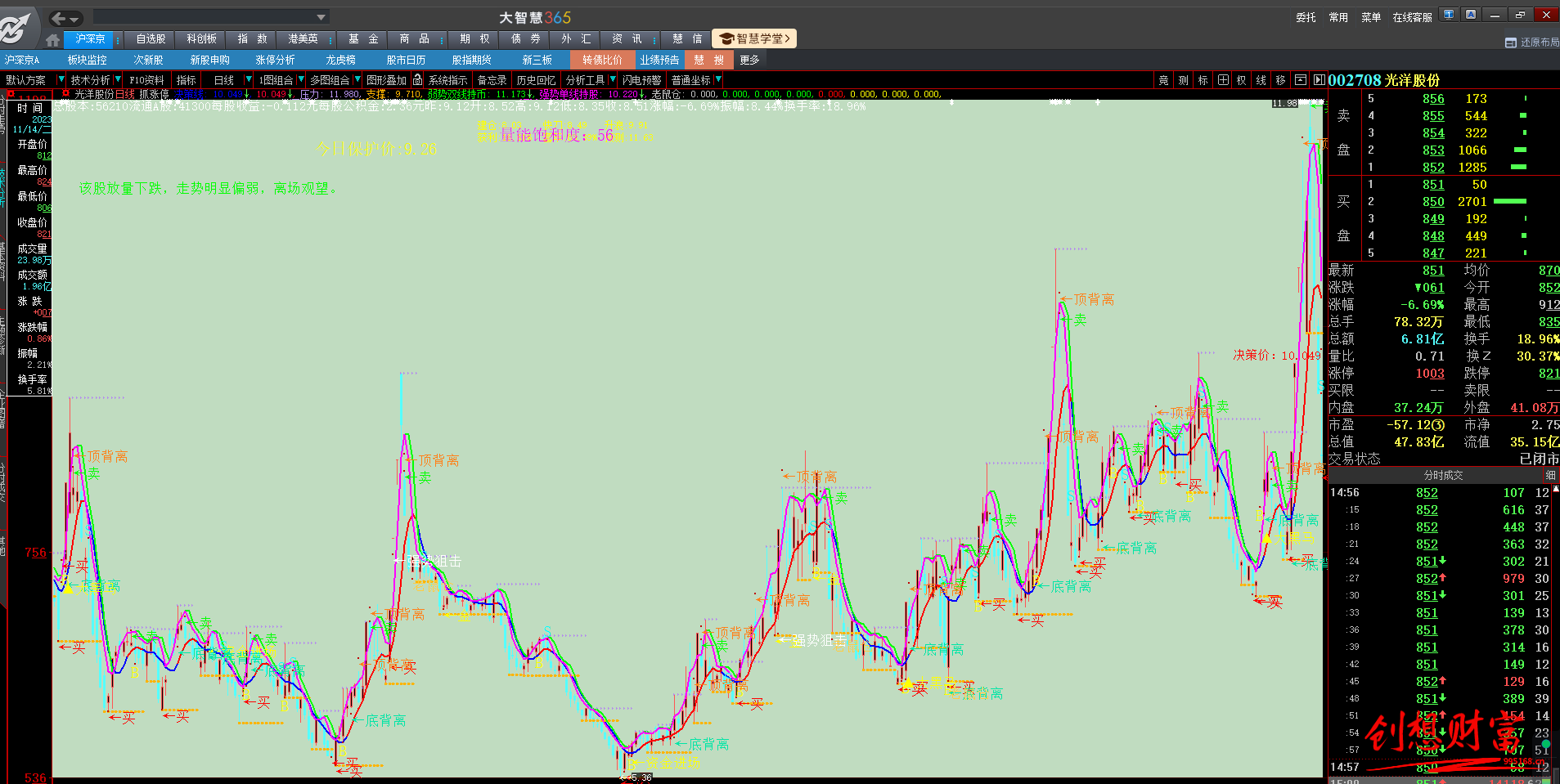Image resolution: width=1560 pixels, height=784 pixels.
Task: Click the crosshair grid icon
Action: (x=1223, y=80)
